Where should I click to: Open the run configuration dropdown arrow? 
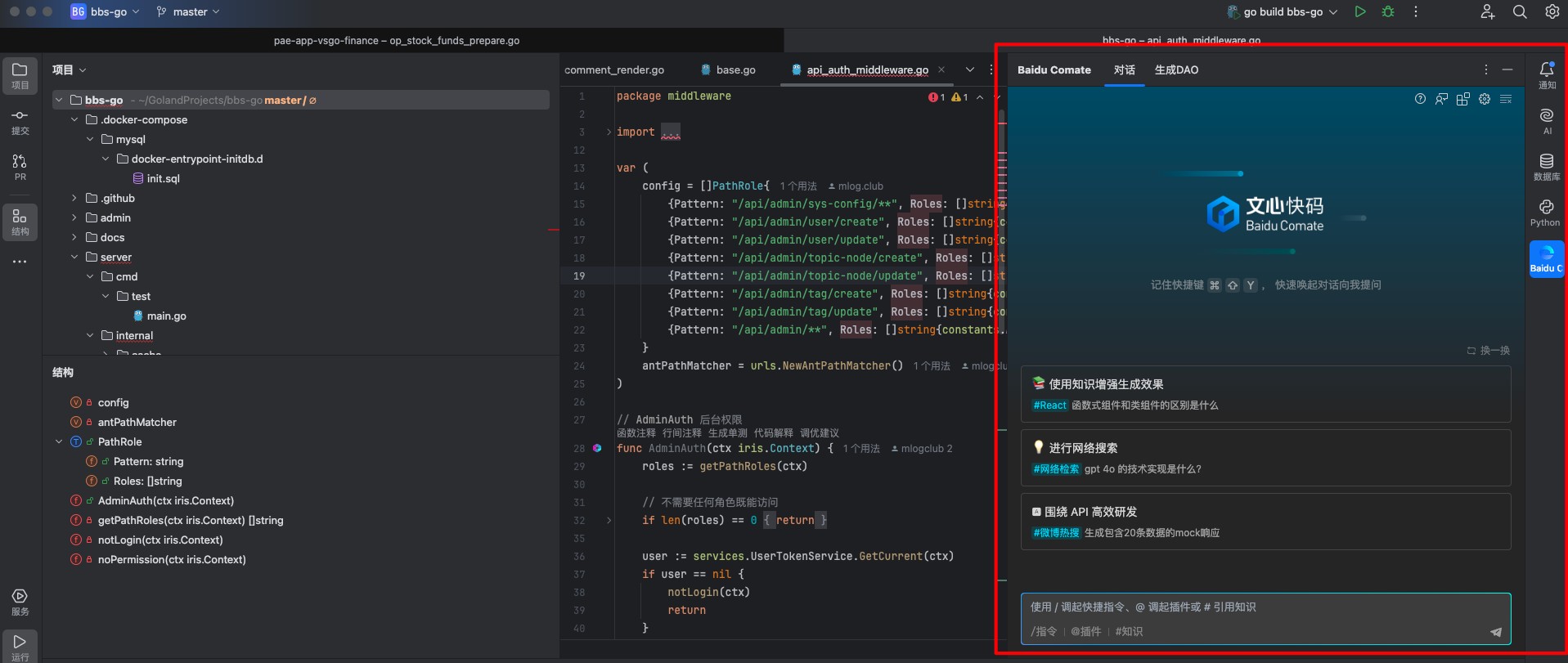1333,11
